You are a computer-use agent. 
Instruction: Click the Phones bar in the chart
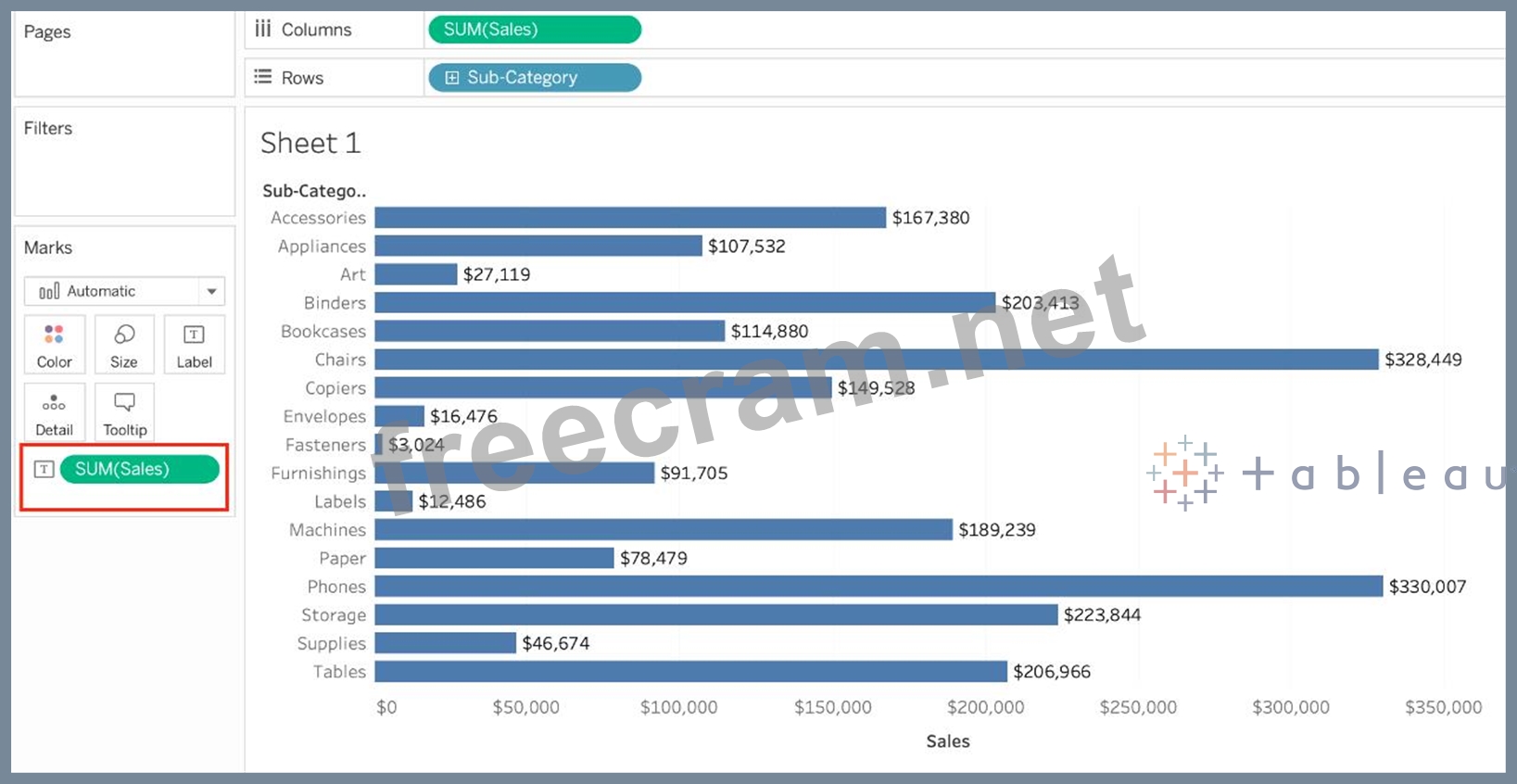[878, 587]
